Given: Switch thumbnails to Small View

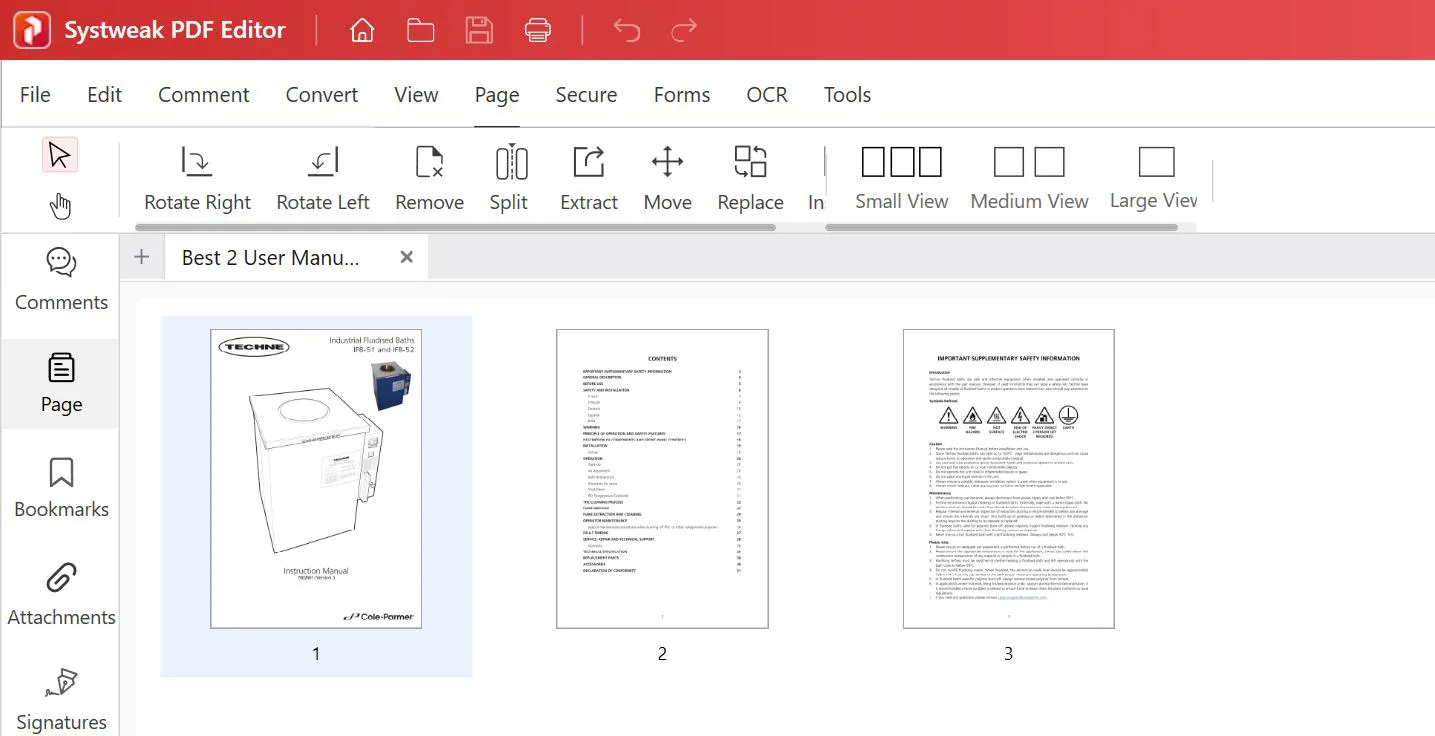Looking at the screenshot, I should coord(901,163).
